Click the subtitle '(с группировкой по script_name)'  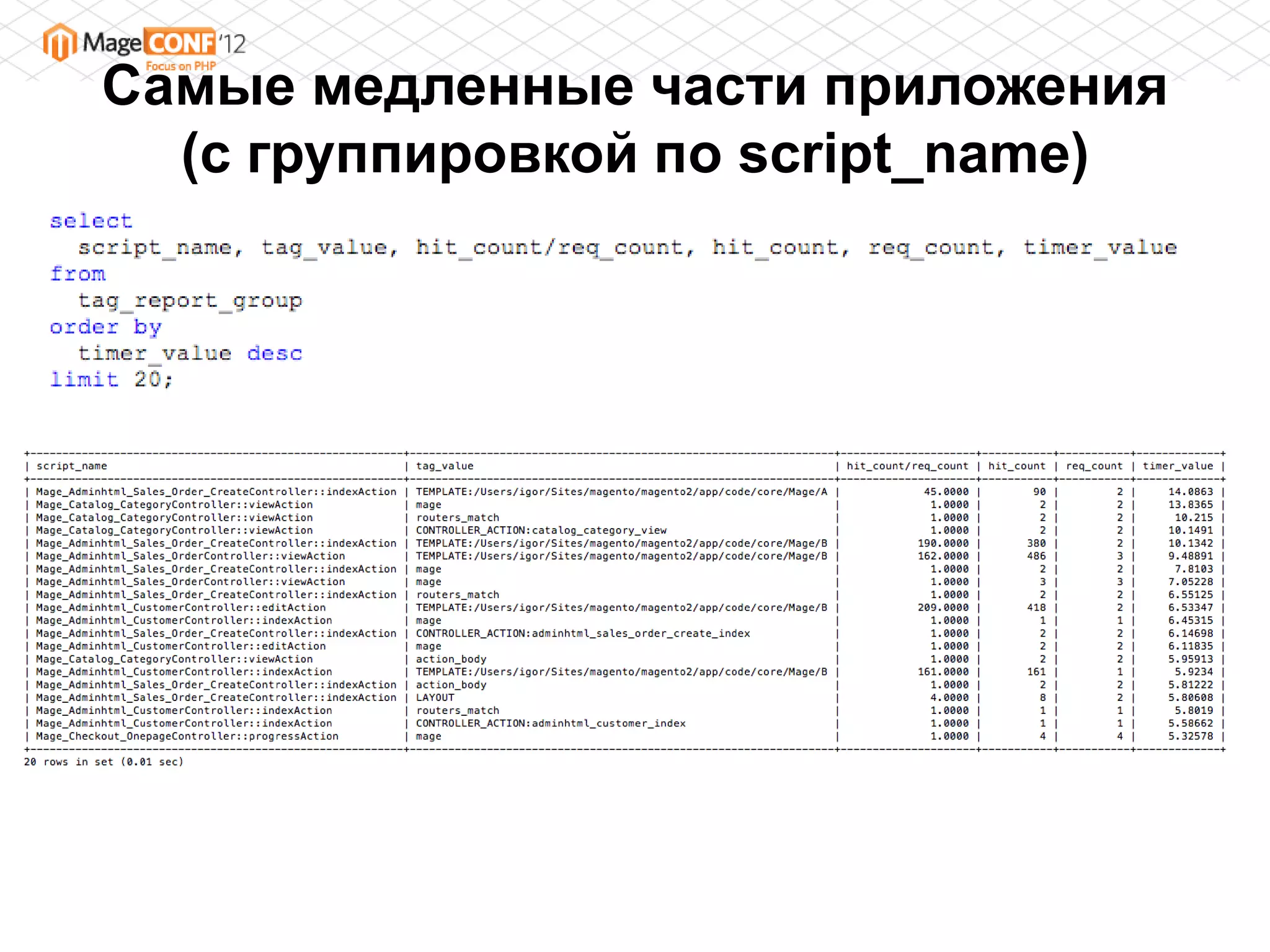coord(634,154)
